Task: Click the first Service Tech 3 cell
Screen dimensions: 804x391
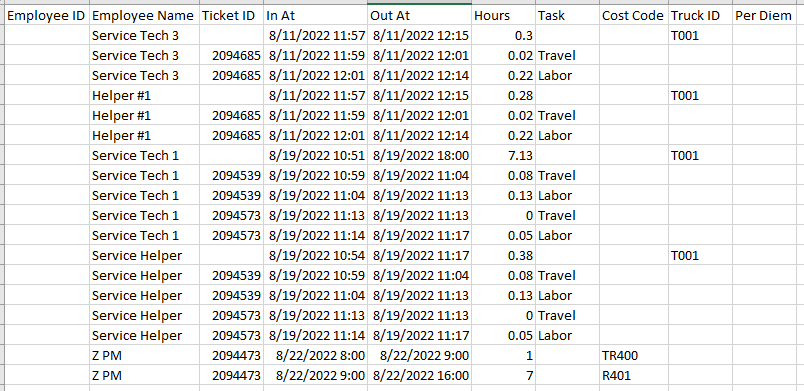Action: point(145,35)
